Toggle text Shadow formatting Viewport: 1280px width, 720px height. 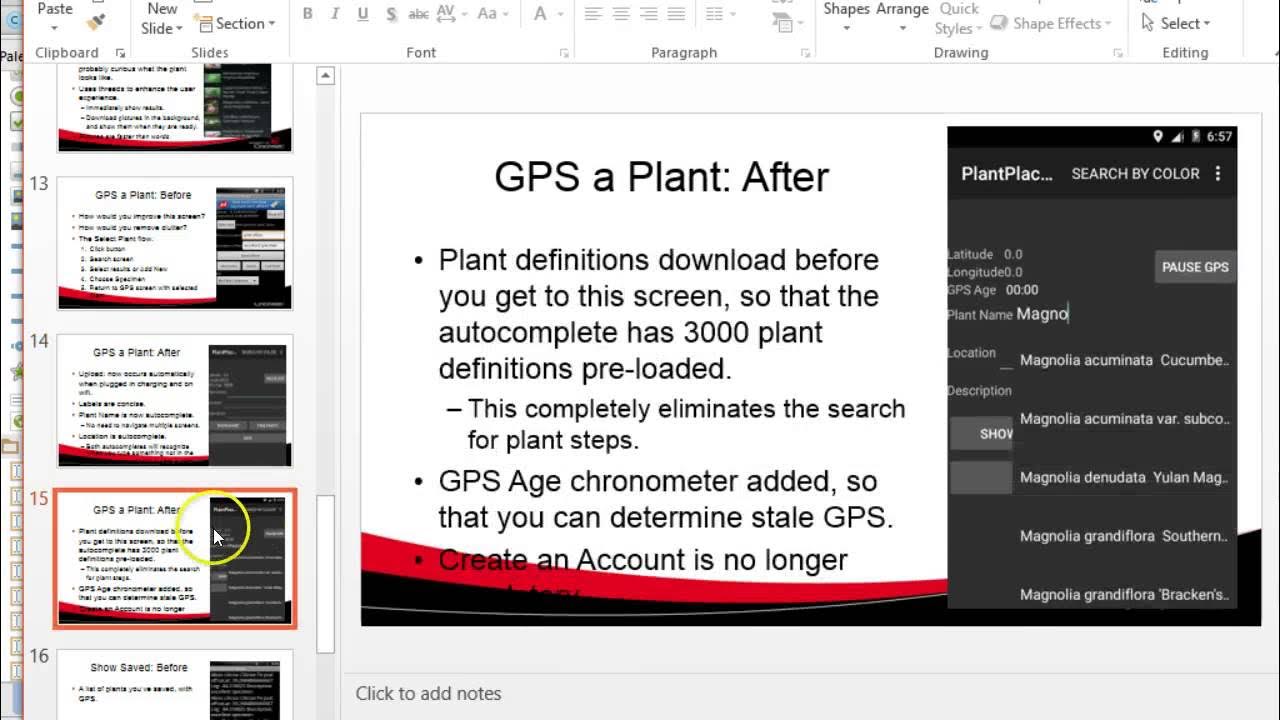(x=390, y=14)
